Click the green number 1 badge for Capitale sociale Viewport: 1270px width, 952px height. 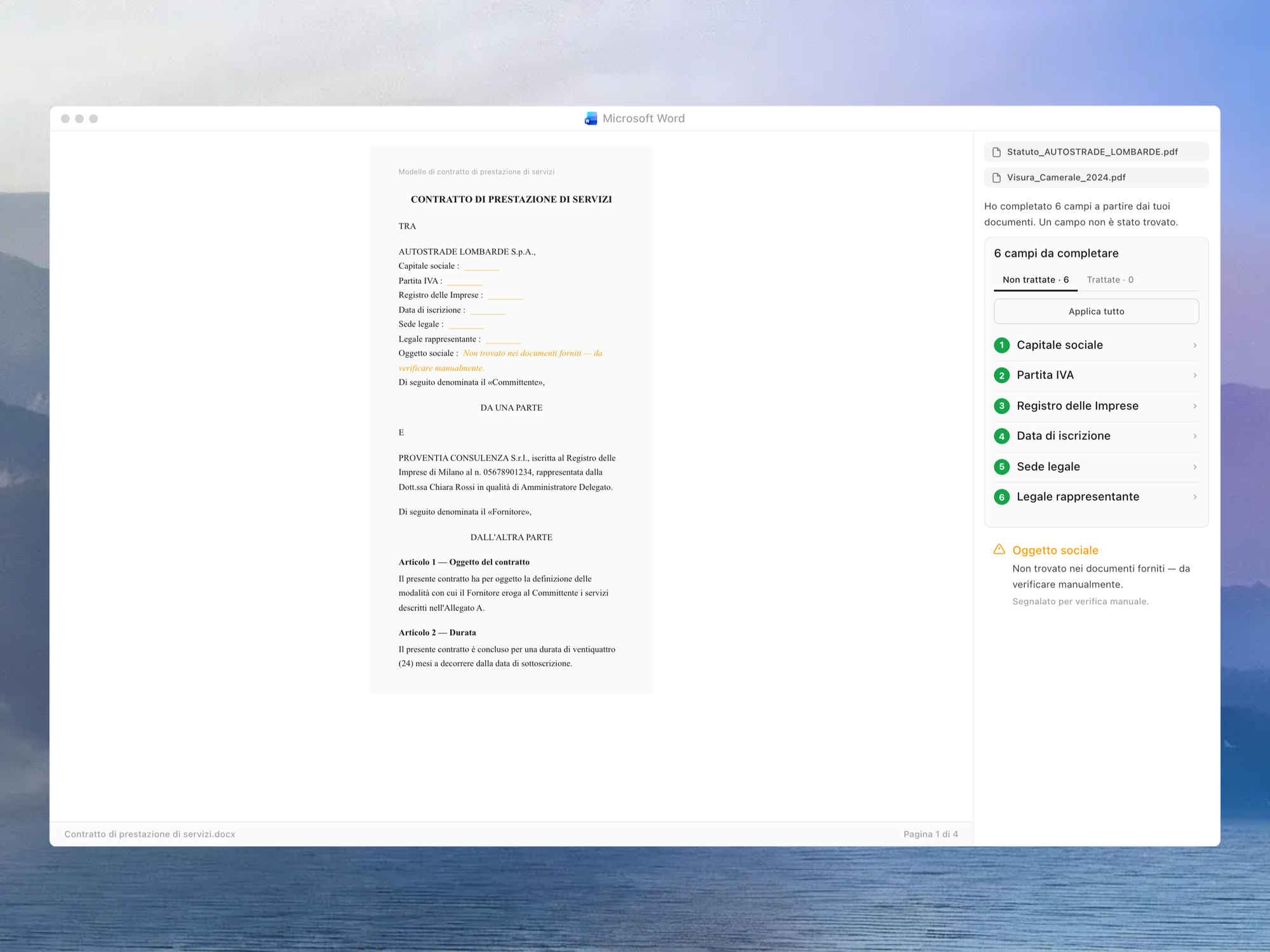click(1001, 345)
